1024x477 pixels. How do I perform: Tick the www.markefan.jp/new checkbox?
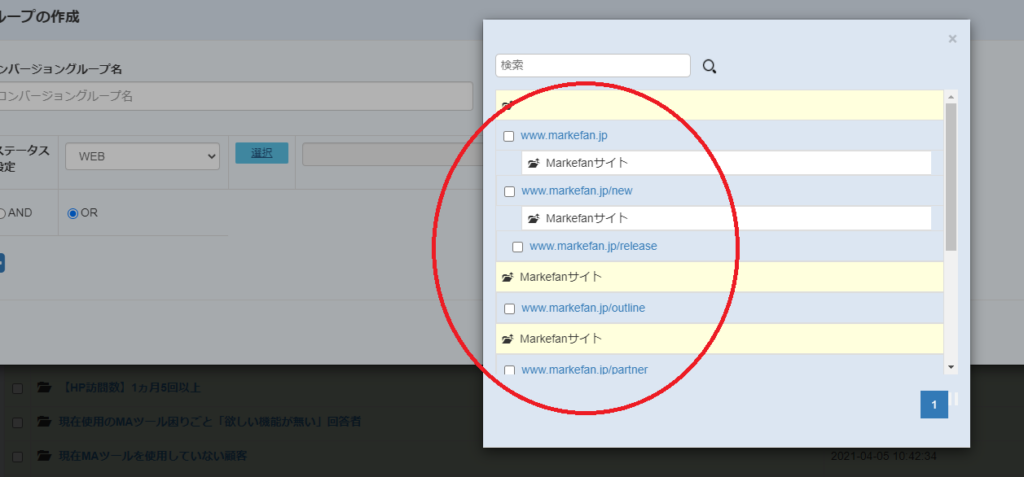point(510,191)
